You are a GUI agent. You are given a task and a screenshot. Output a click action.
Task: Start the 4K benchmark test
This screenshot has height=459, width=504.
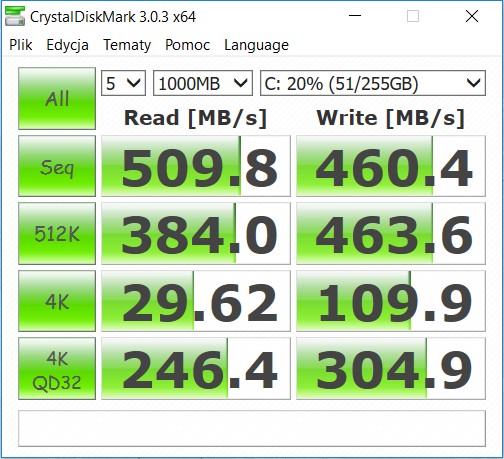(57, 301)
